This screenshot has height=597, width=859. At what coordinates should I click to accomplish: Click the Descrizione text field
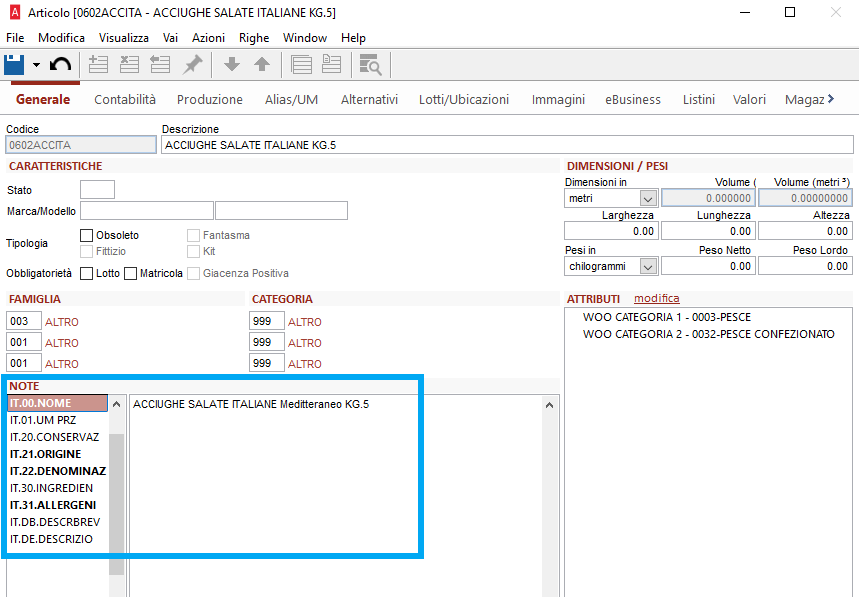tap(506, 145)
